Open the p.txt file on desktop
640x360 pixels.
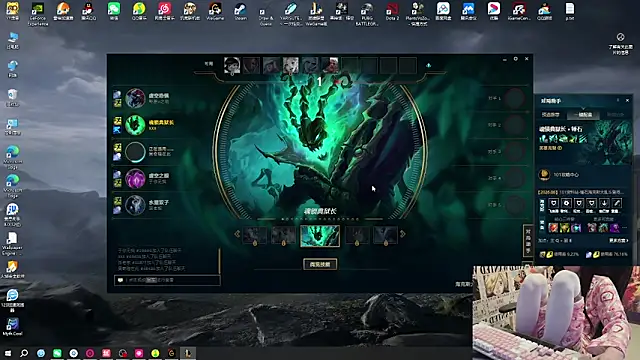tap(570, 11)
